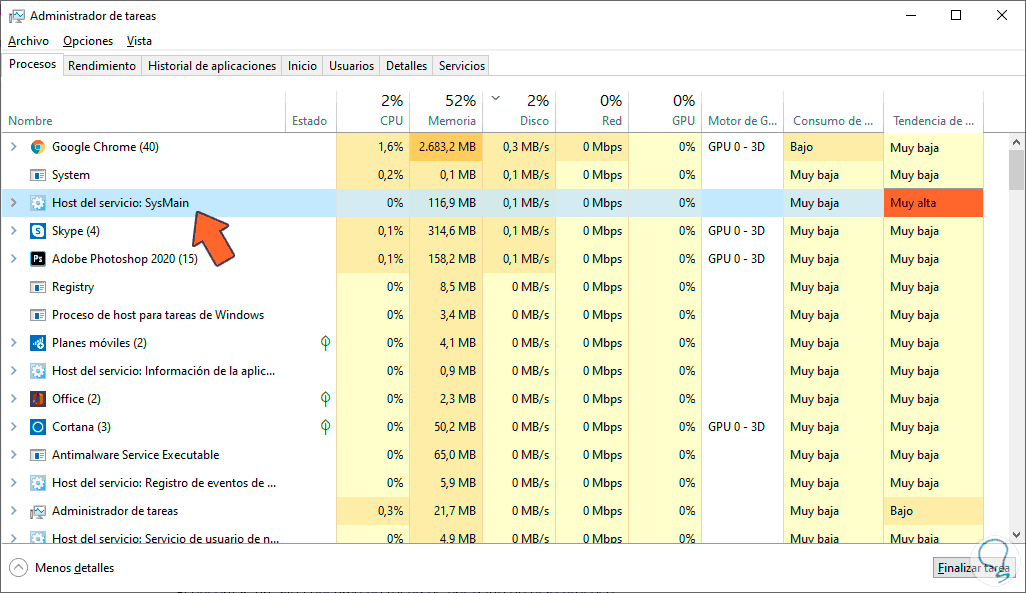The height and width of the screenshot is (593, 1026).
Task: Open the Opciones menu
Action: [x=88, y=41]
